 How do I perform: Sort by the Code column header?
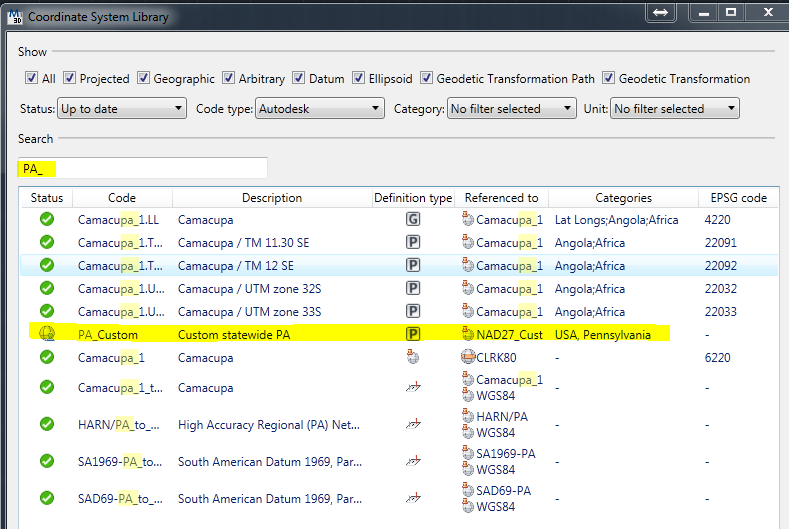click(x=122, y=198)
